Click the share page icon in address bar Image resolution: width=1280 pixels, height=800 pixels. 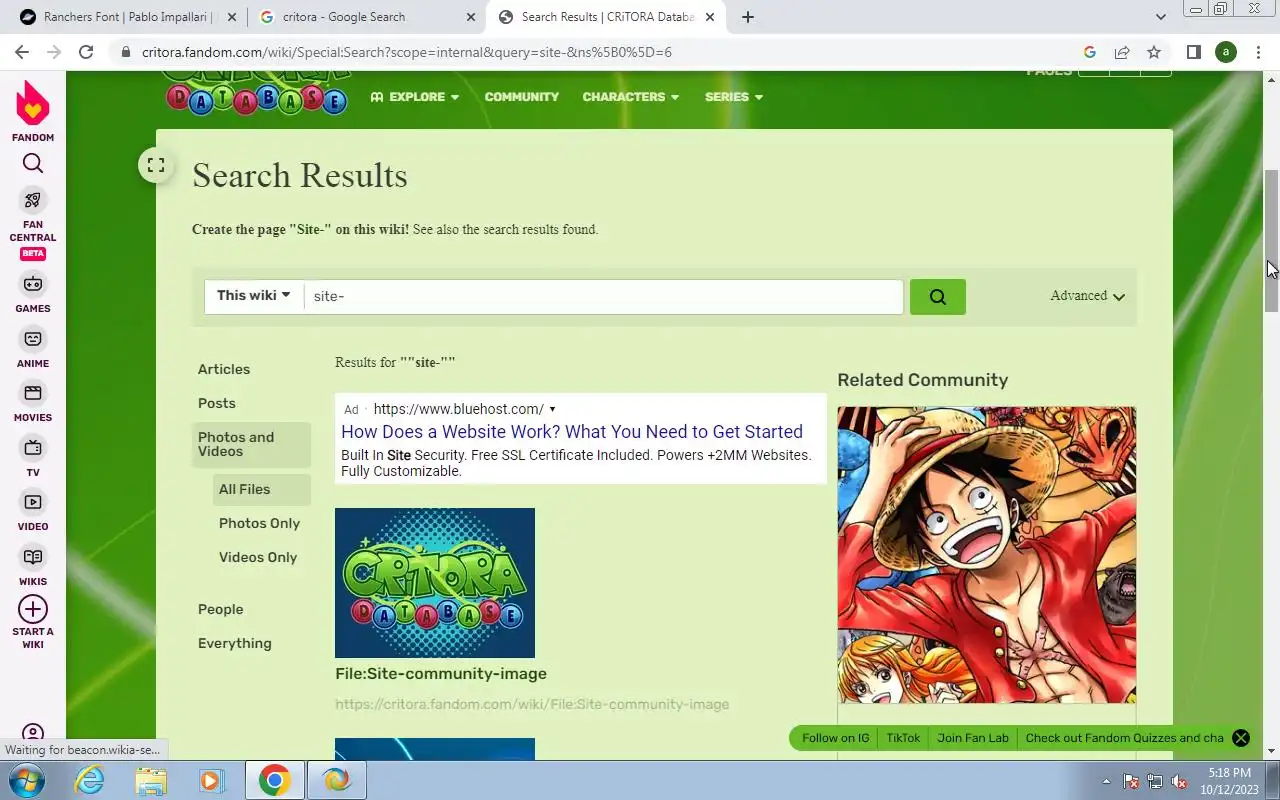1122,52
